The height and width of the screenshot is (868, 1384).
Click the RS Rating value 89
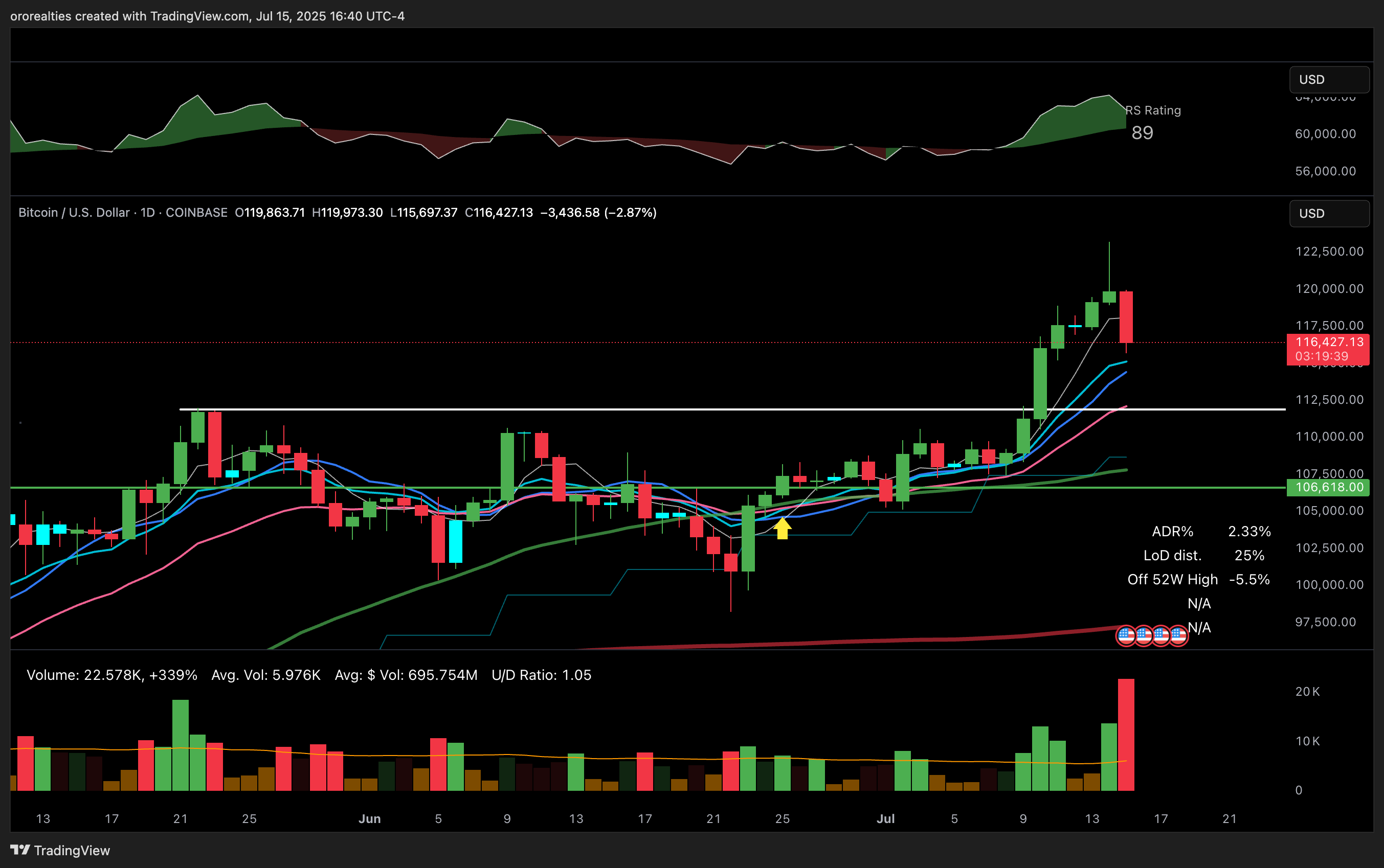pyautogui.click(x=1142, y=132)
